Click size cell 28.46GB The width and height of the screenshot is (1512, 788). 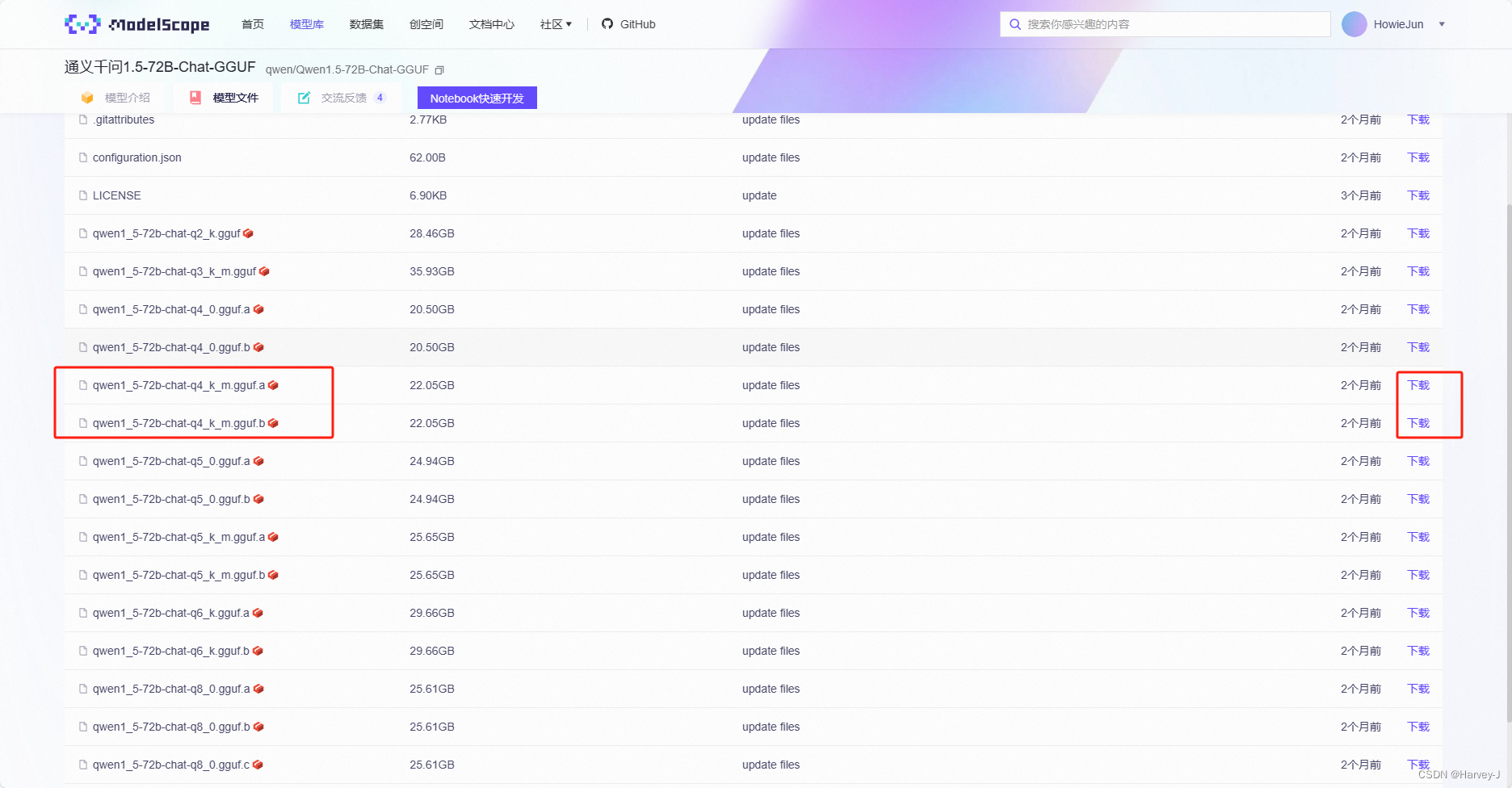click(432, 233)
